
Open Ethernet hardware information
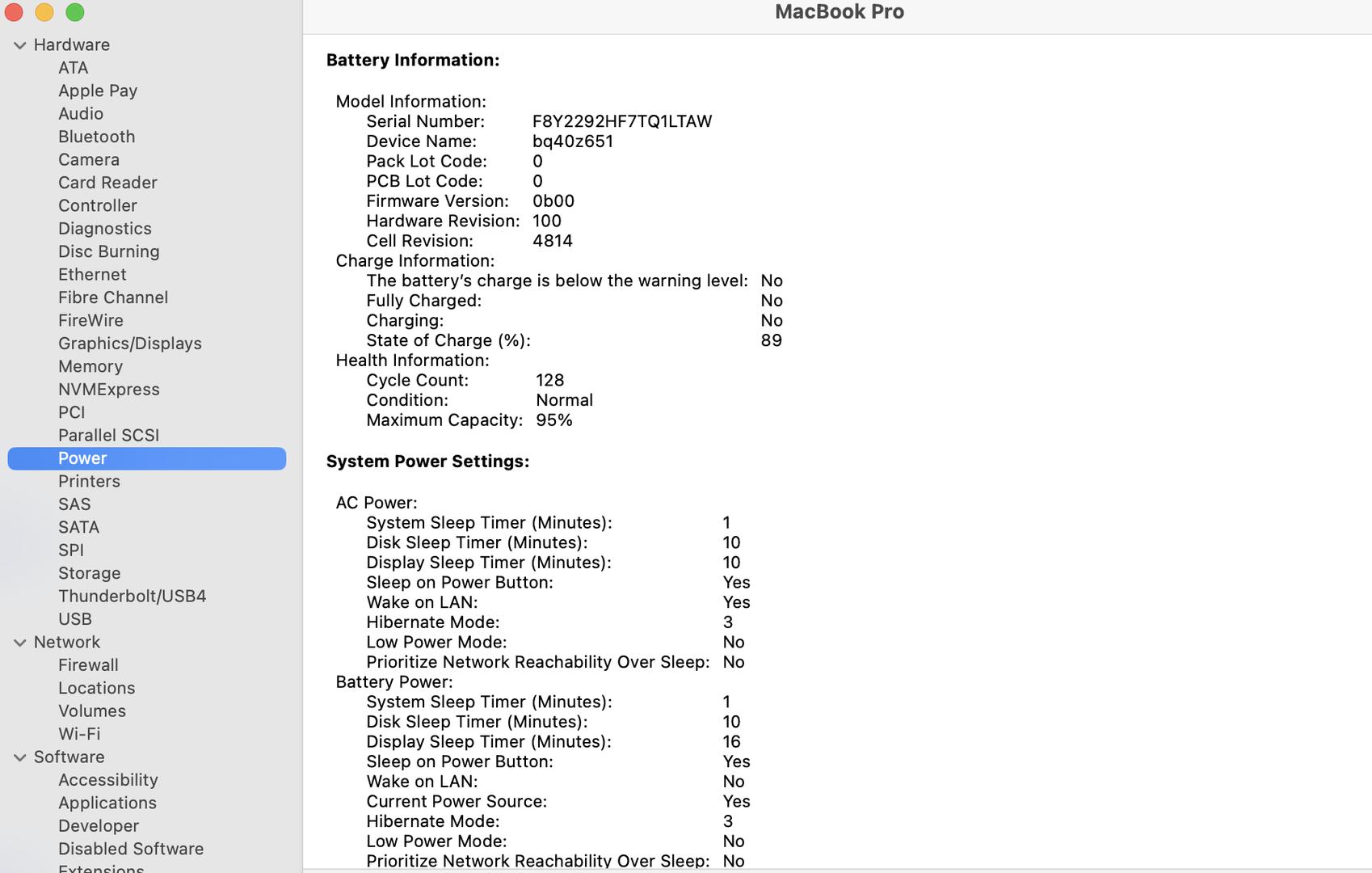(92, 275)
